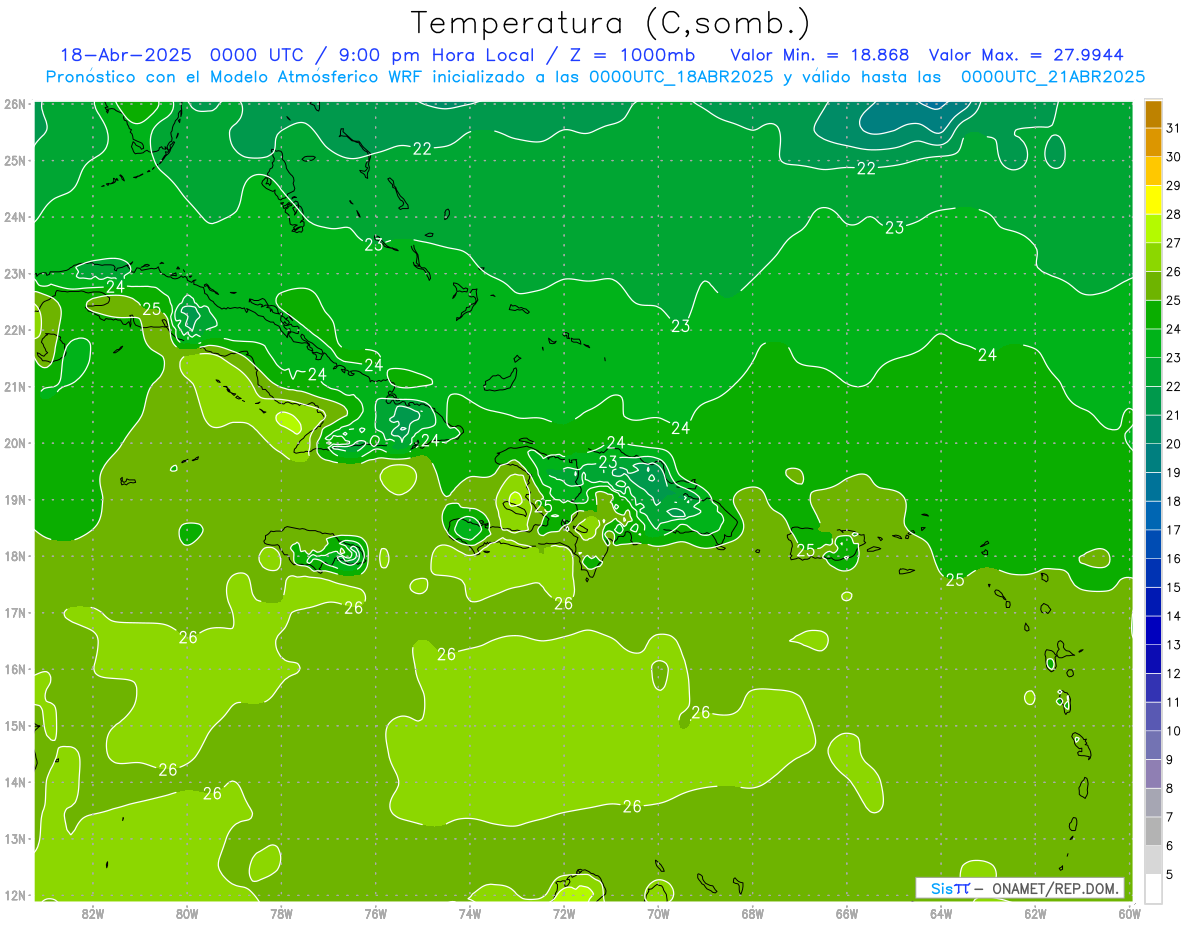Click the "74W" longitude axis label
The image size is (1200, 927).
pyautogui.click(x=470, y=912)
